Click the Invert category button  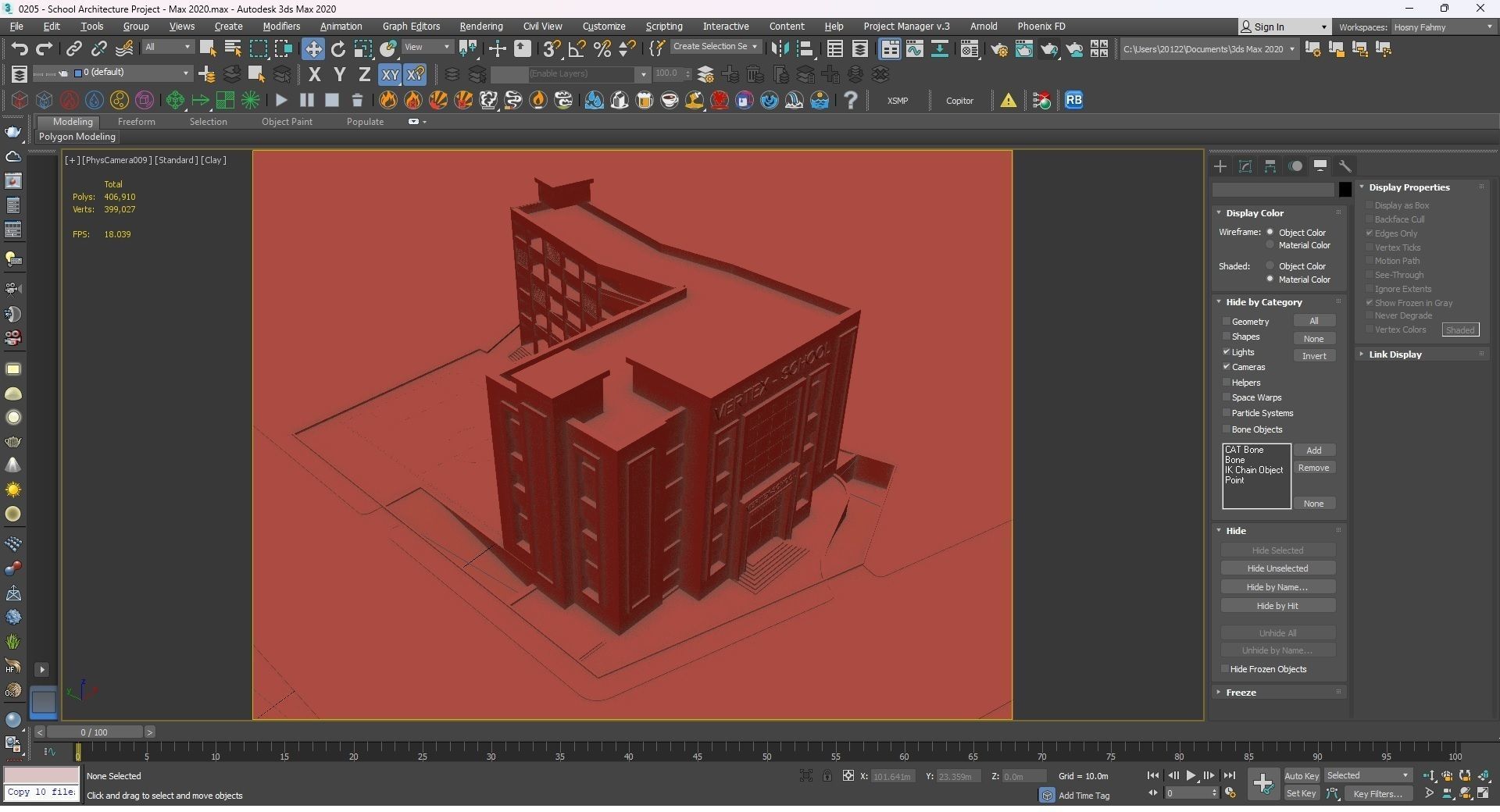coord(1314,356)
